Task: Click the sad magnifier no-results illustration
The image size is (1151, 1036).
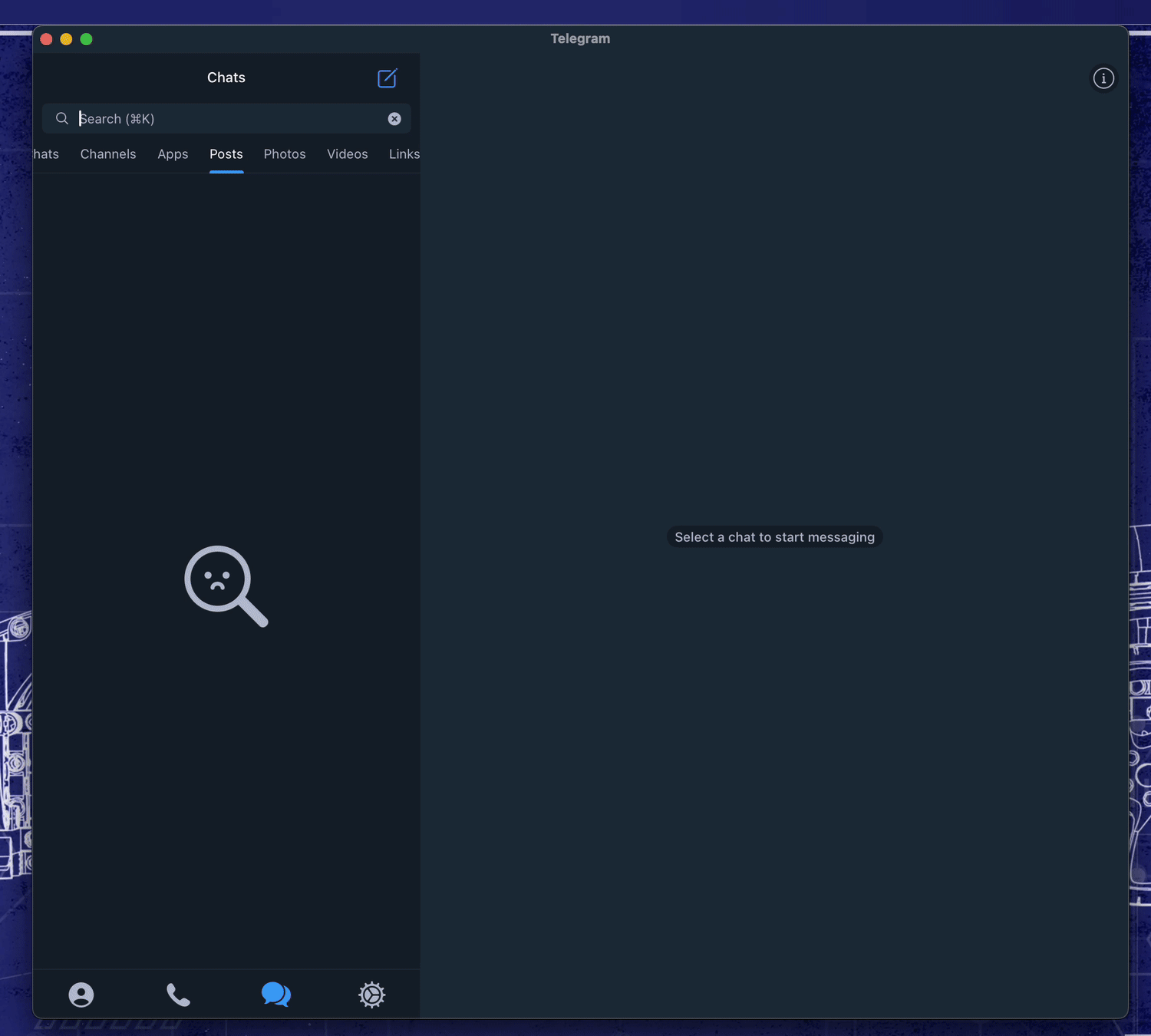Action: click(226, 586)
